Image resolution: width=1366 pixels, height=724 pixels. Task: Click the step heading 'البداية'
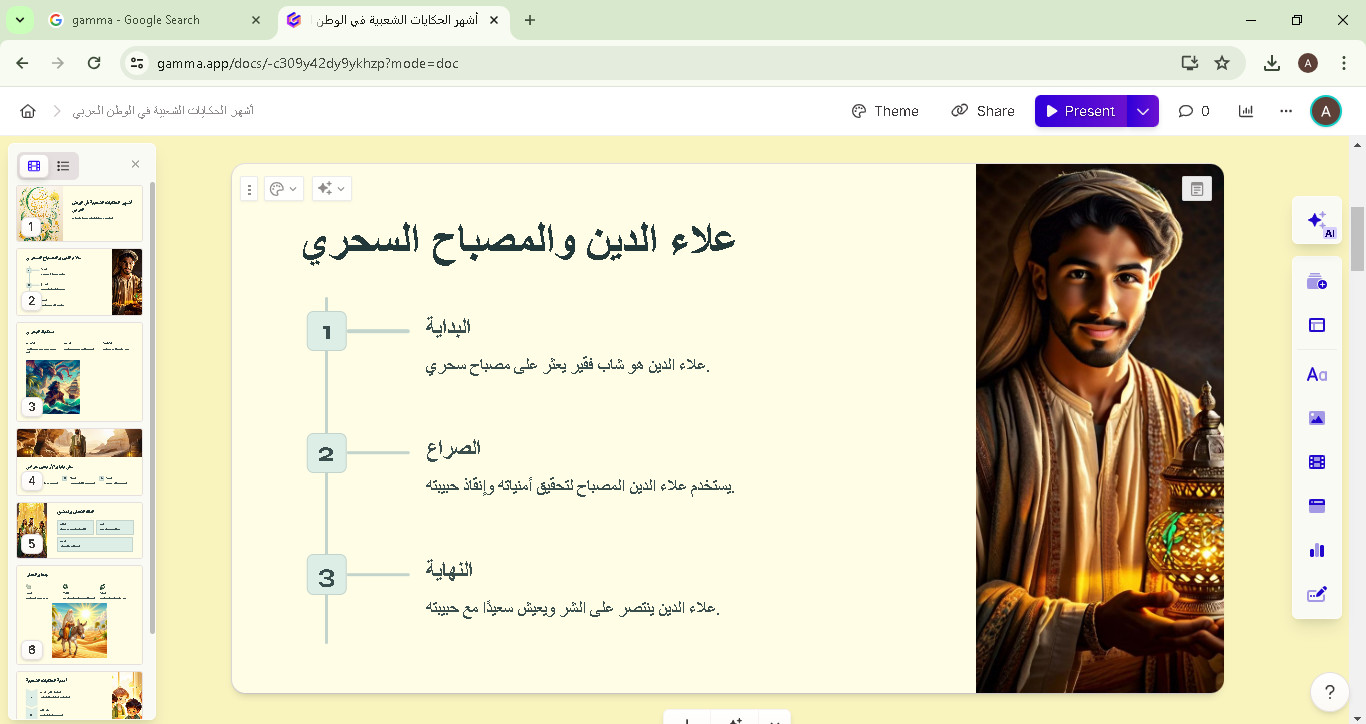(x=448, y=327)
